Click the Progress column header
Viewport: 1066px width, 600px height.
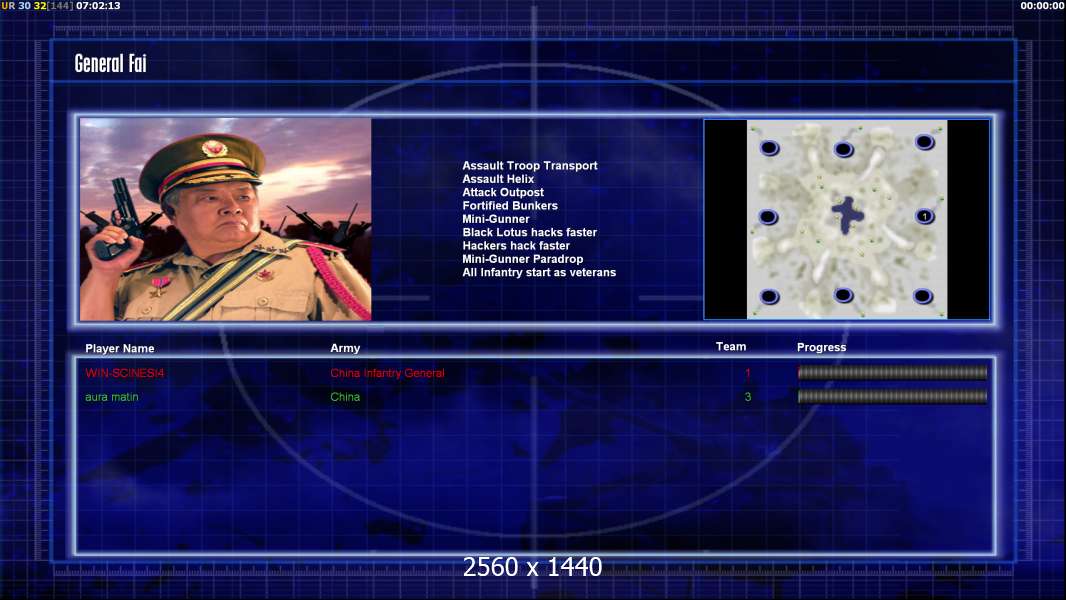click(x=821, y=347)
